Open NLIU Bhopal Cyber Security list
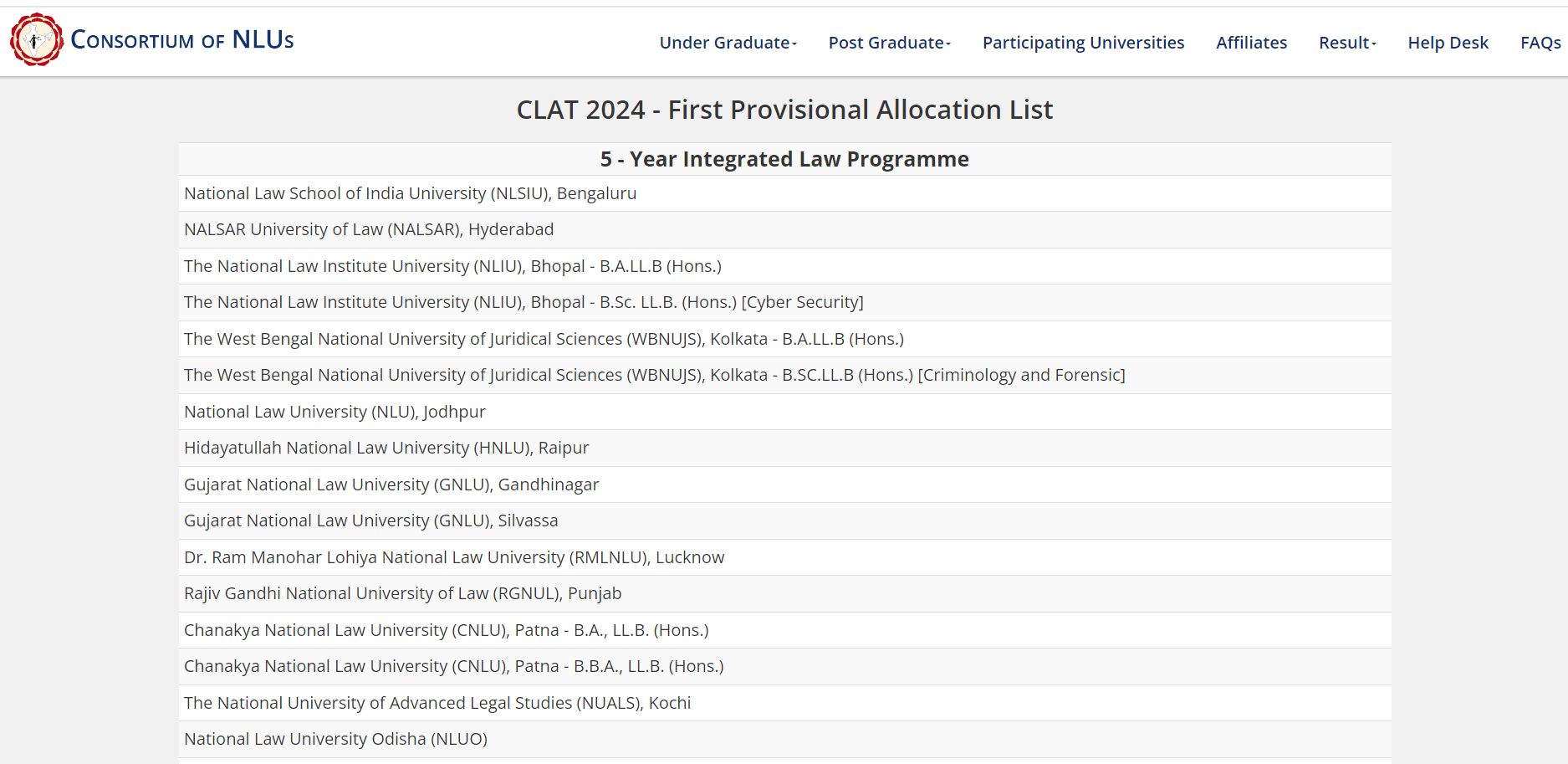1568x764 pixels. coord(524,302)
